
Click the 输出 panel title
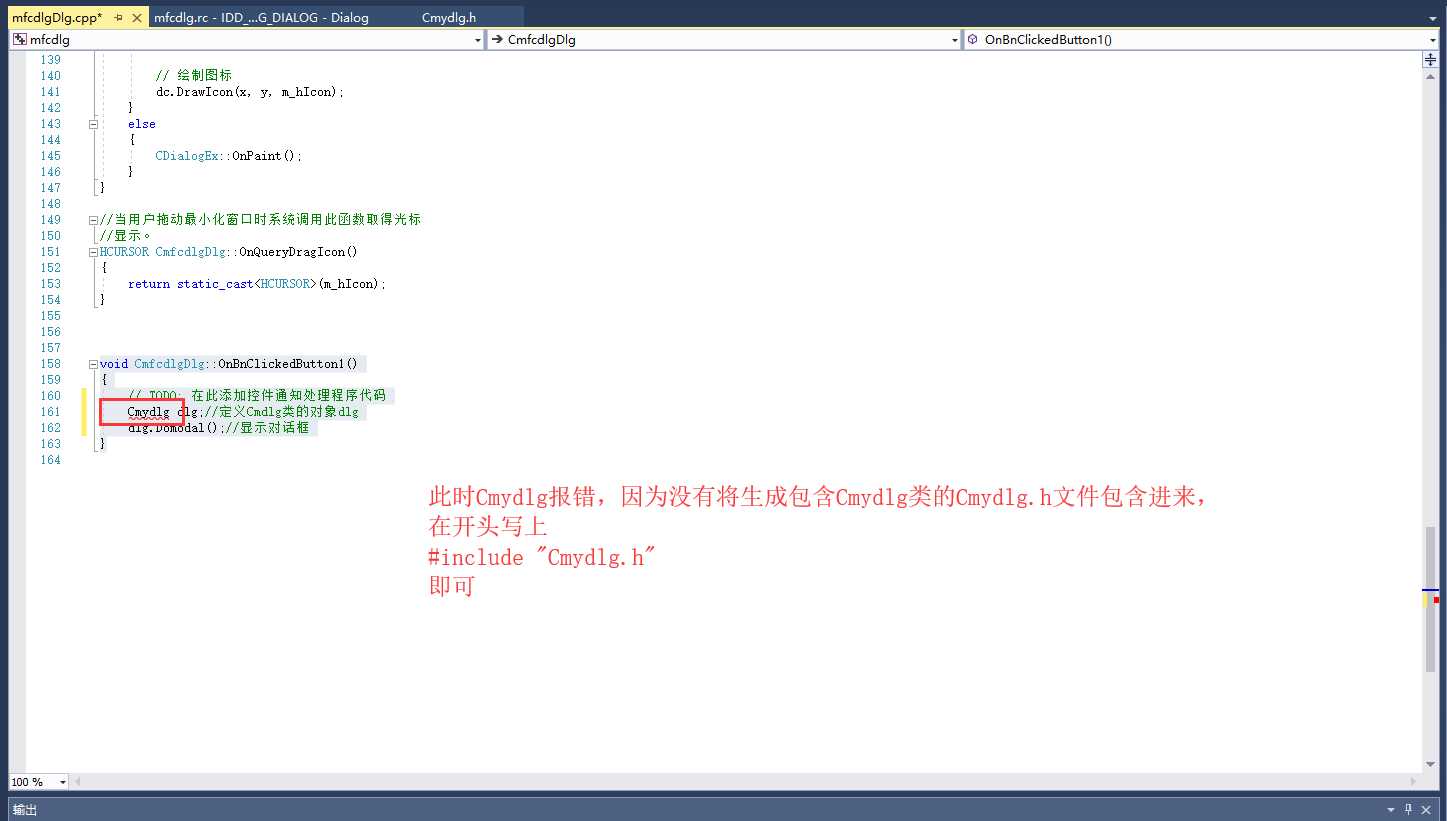coord(24,810)
